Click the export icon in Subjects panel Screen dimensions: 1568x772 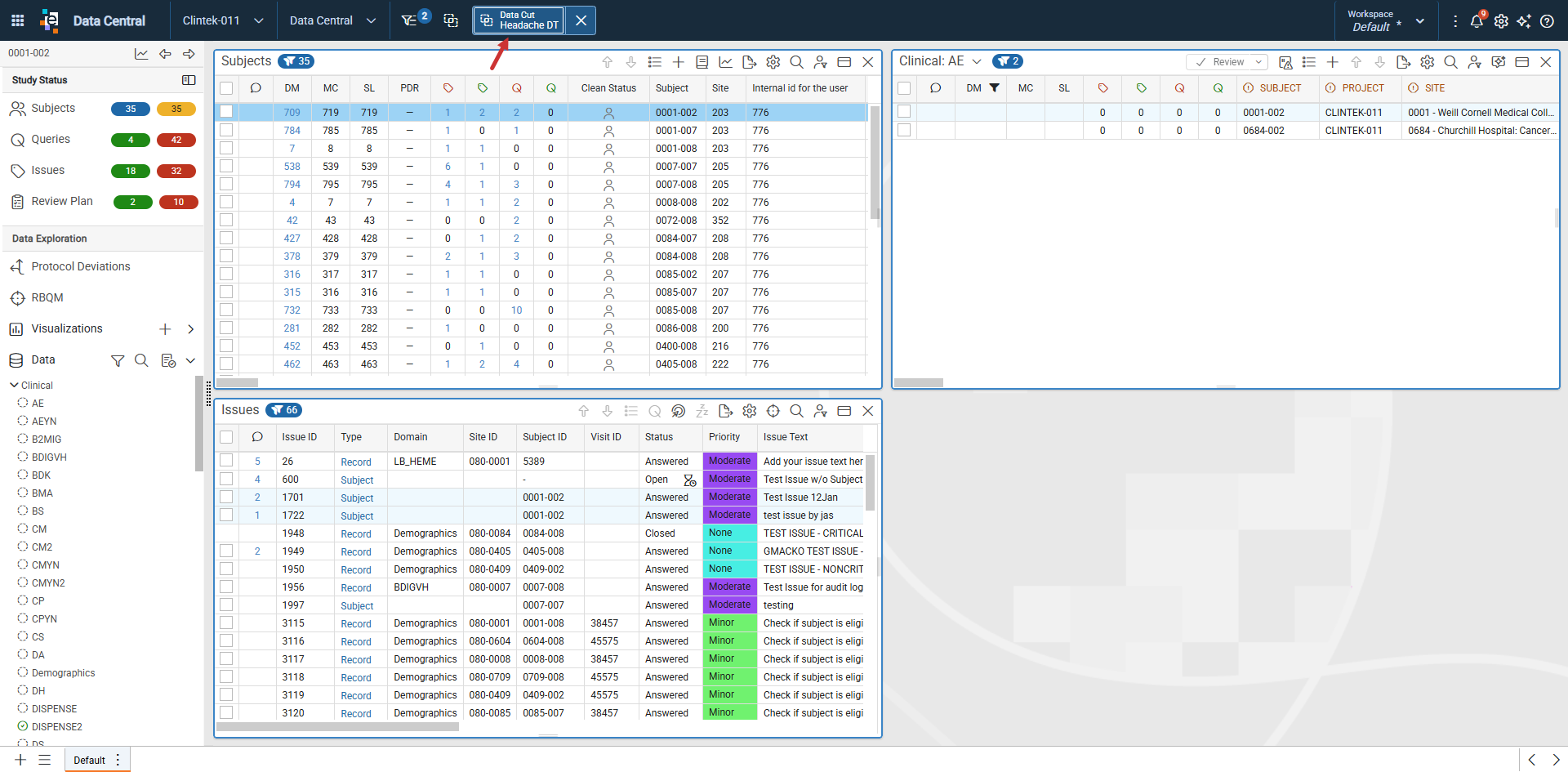(749, 62)
